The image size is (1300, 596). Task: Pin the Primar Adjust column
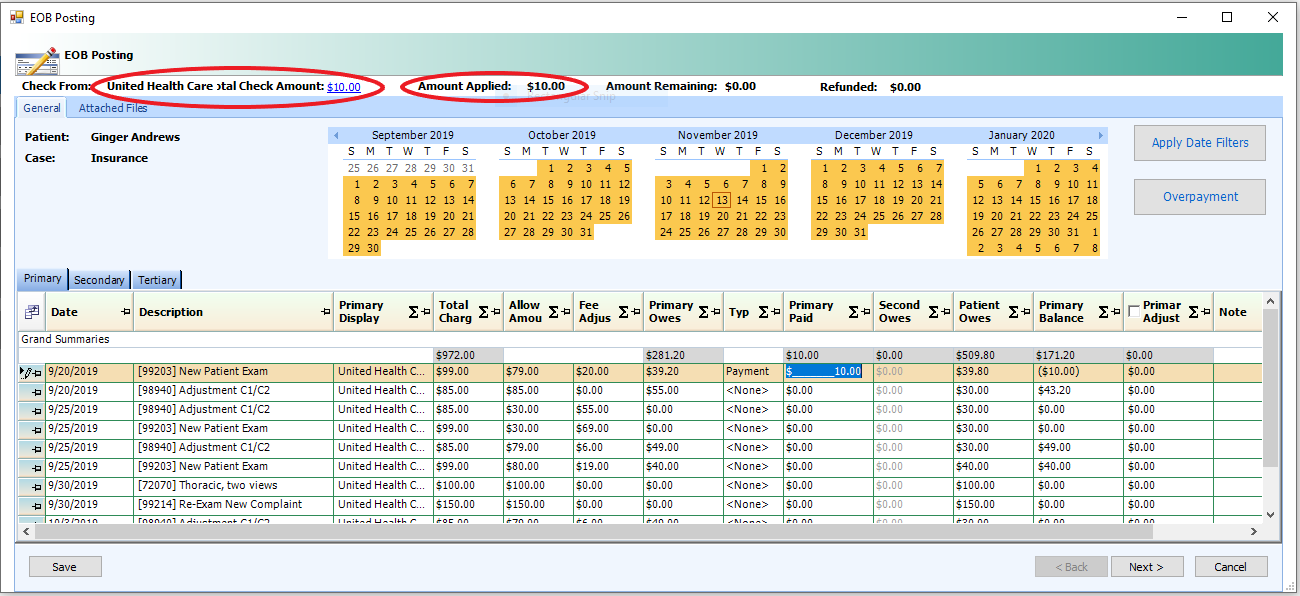coord(1205,312)
